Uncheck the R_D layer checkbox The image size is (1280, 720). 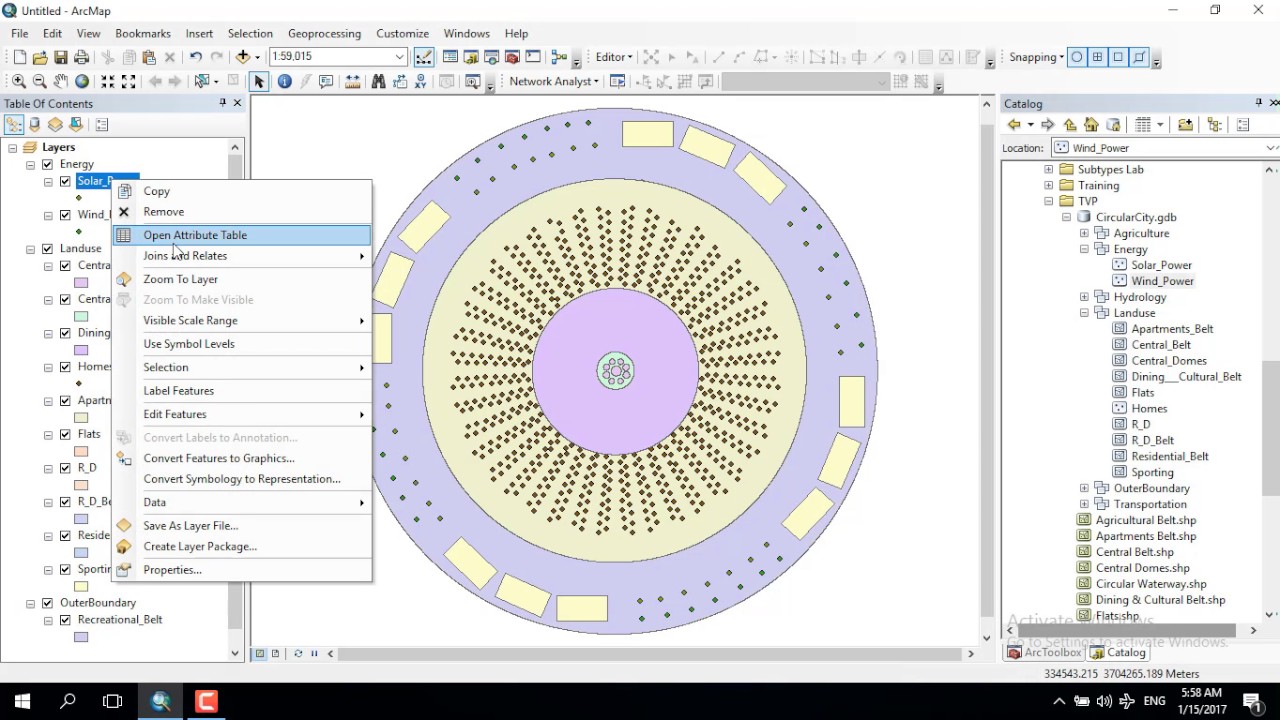65,468
